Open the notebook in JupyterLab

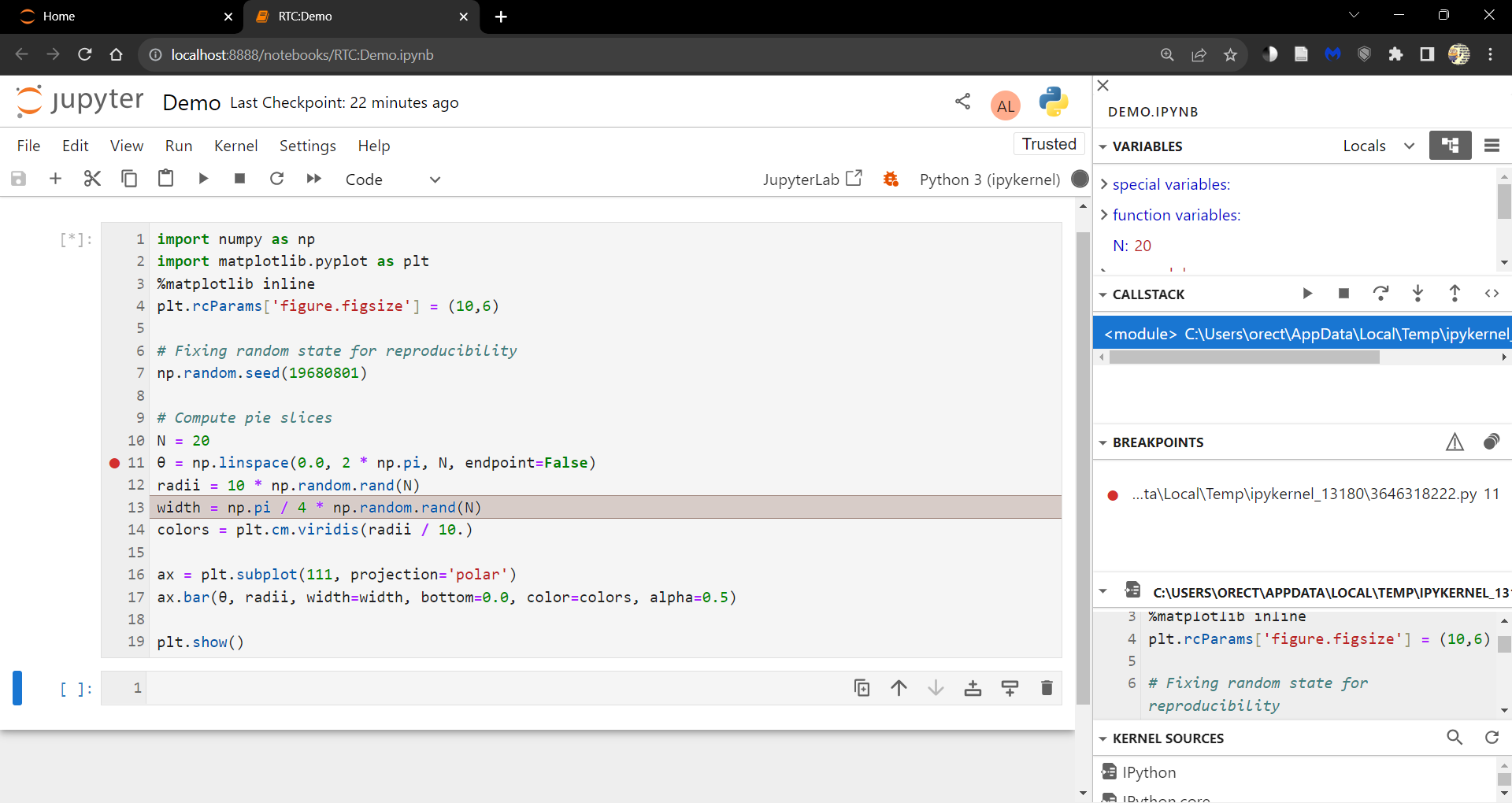pos(813,179)
